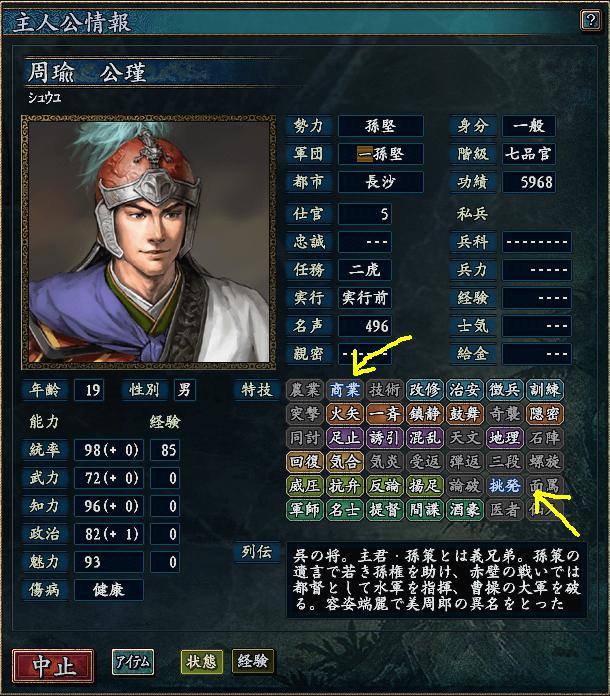
Task: Select the 威圧 skill badge
Action: [x=305, y=486]
